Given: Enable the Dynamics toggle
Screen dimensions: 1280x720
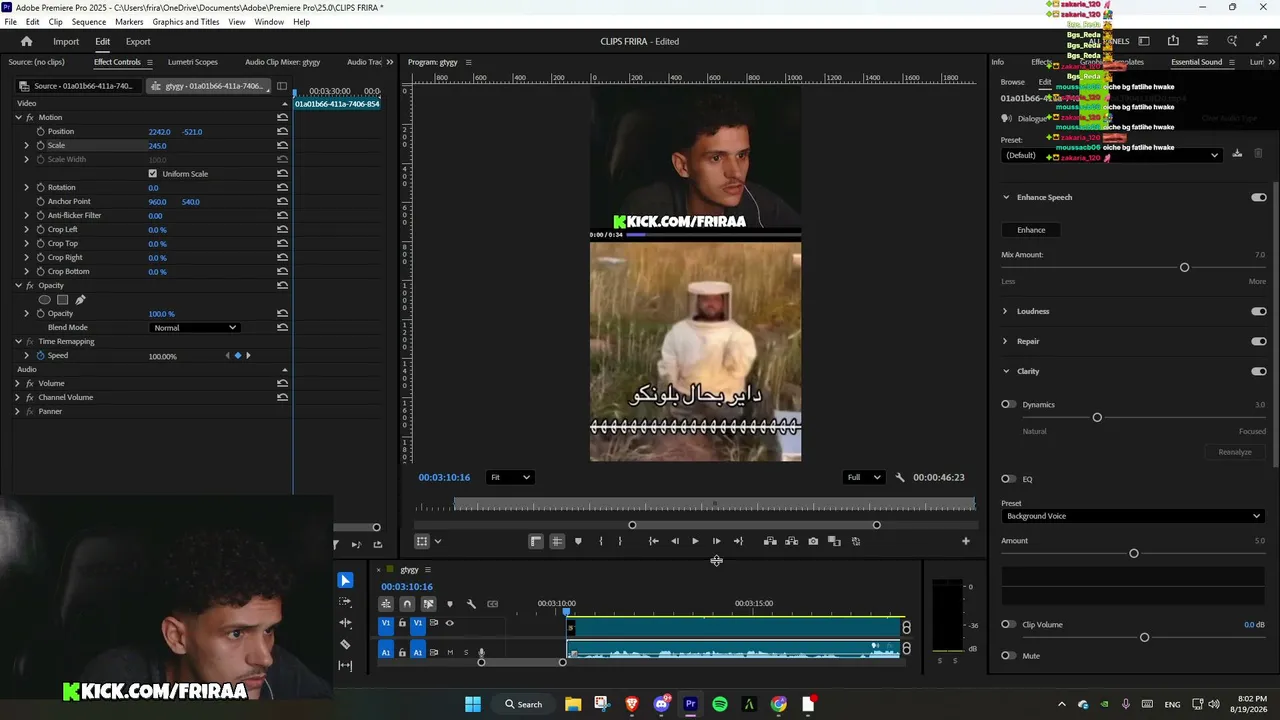Looking at the screenshot, I should [x=1009, y=405].
